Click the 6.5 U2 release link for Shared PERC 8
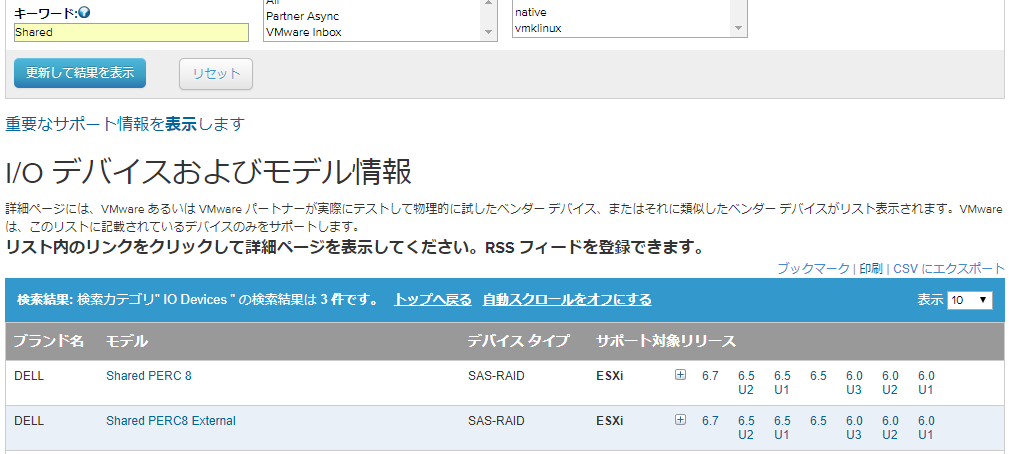This screenshot has height=454, width=1009. click(746, 383)
